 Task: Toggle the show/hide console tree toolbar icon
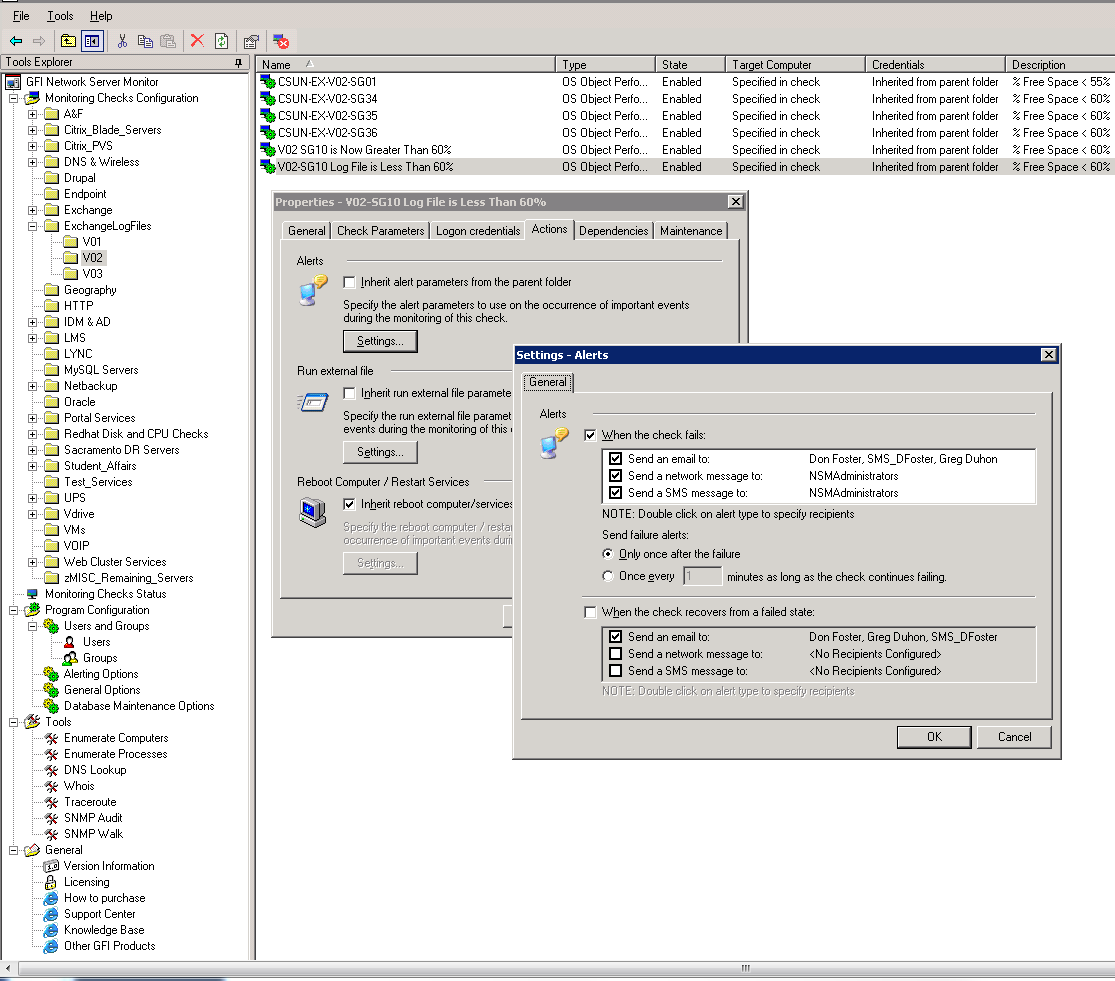point(92,41)
